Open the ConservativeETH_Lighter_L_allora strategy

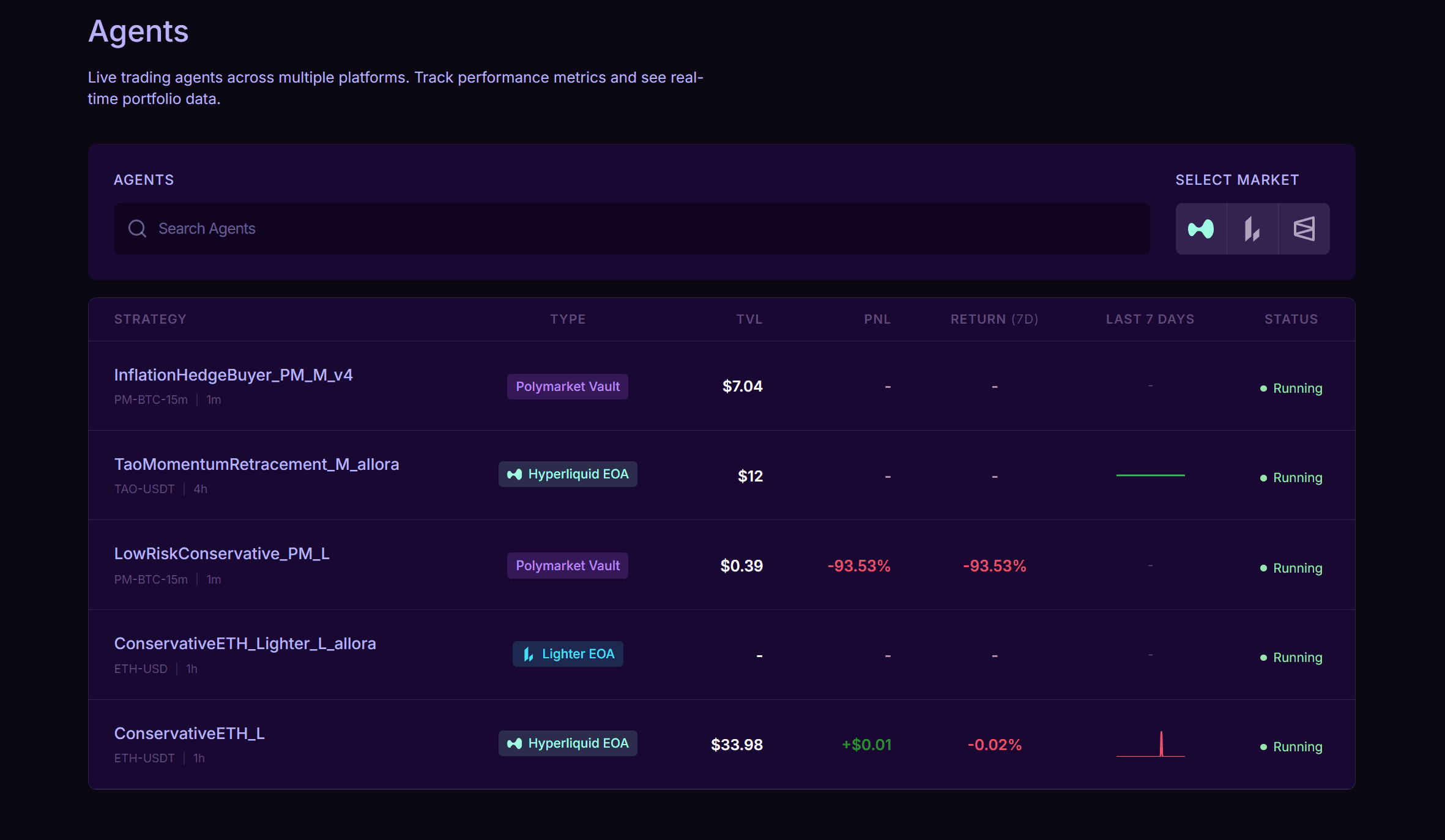click(x=245, y=644)
